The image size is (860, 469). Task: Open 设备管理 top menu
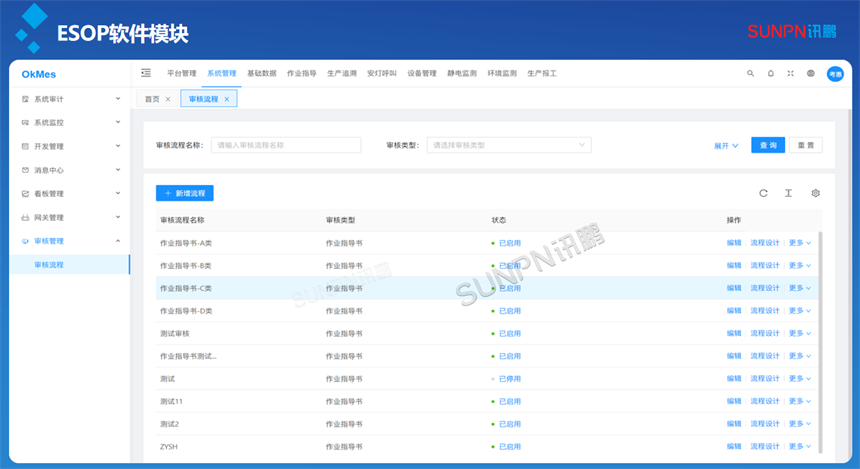[x=422, y=74]
